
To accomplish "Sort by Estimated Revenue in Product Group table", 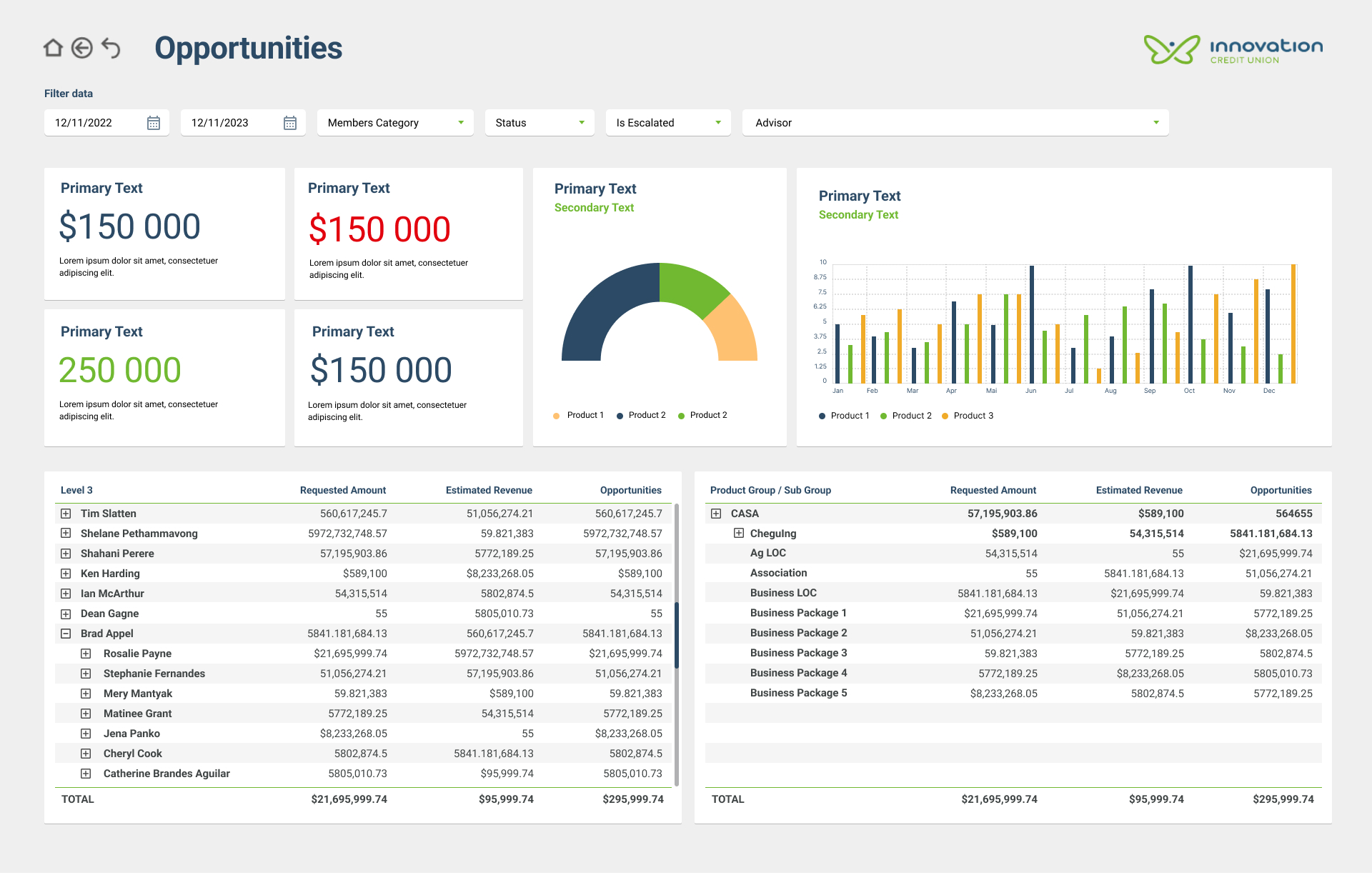I will pyautogui.click(x=1139, y=490).
